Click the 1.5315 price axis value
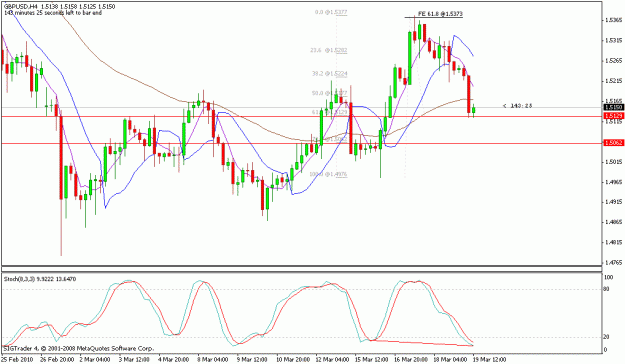This screenshot has width=625, height=364. tap(613, 40)
